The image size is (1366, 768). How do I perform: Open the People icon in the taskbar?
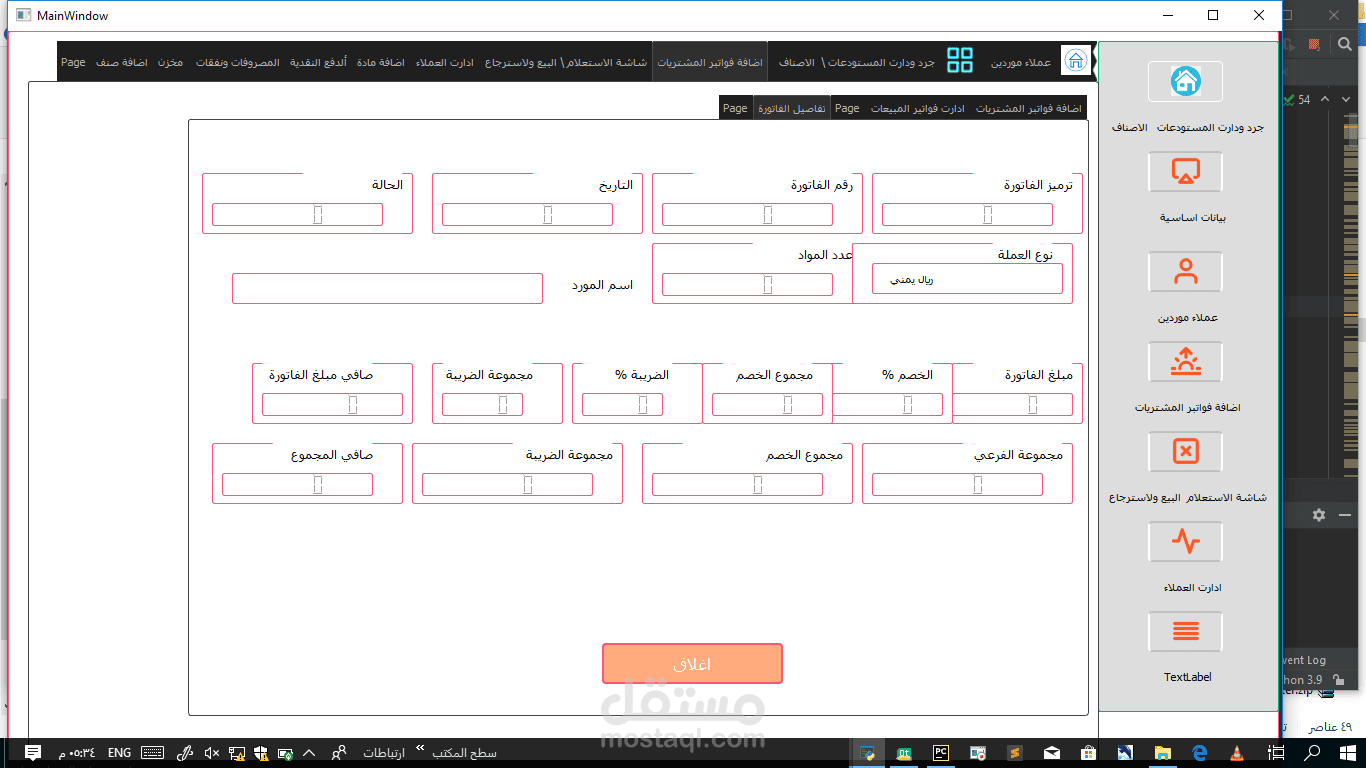[x=339, y=753]
